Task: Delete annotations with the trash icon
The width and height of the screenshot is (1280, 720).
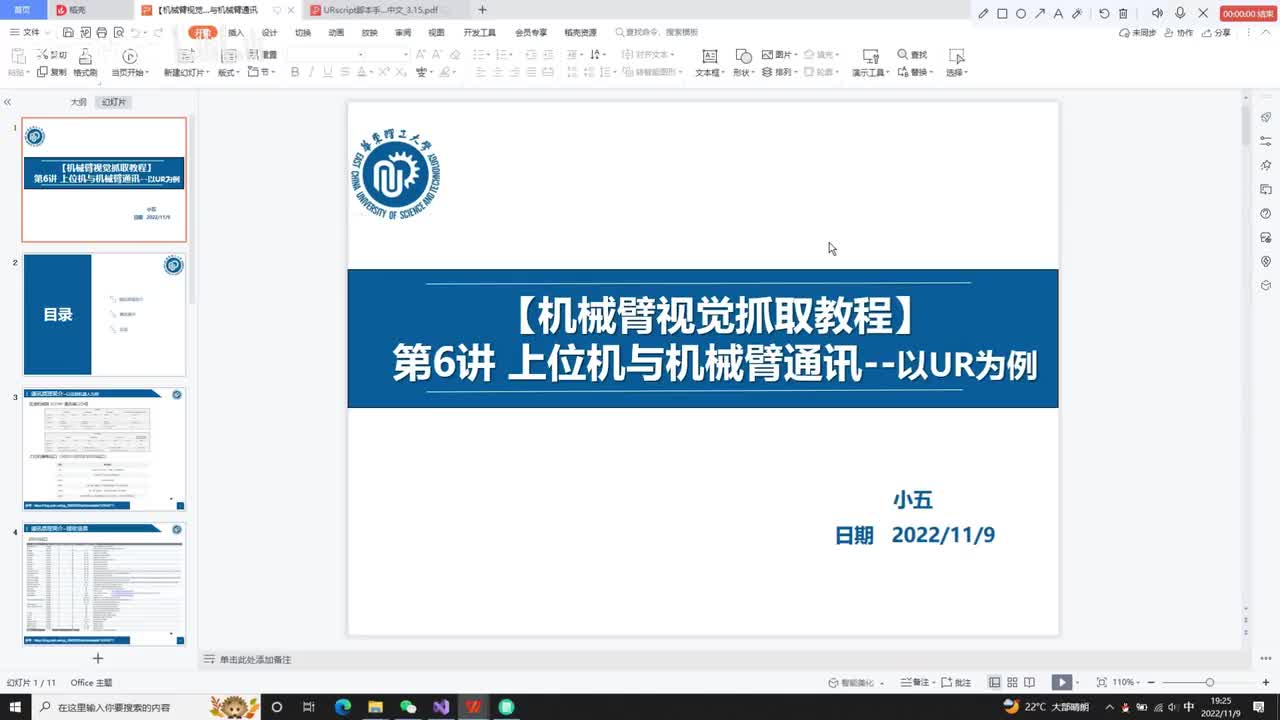Action: tap(1123, 13)
